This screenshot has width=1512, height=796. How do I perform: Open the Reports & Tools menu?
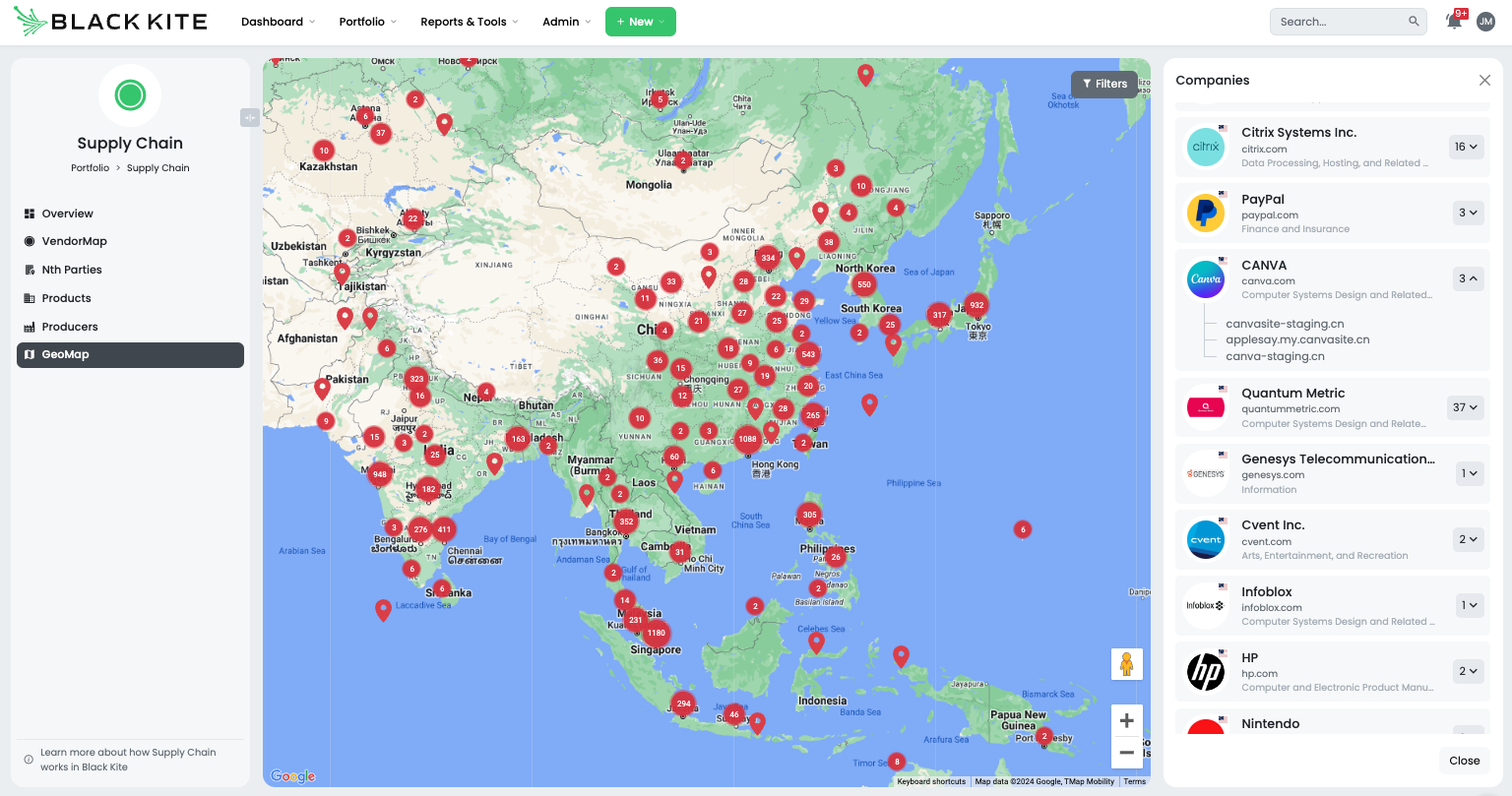point(469,21)
